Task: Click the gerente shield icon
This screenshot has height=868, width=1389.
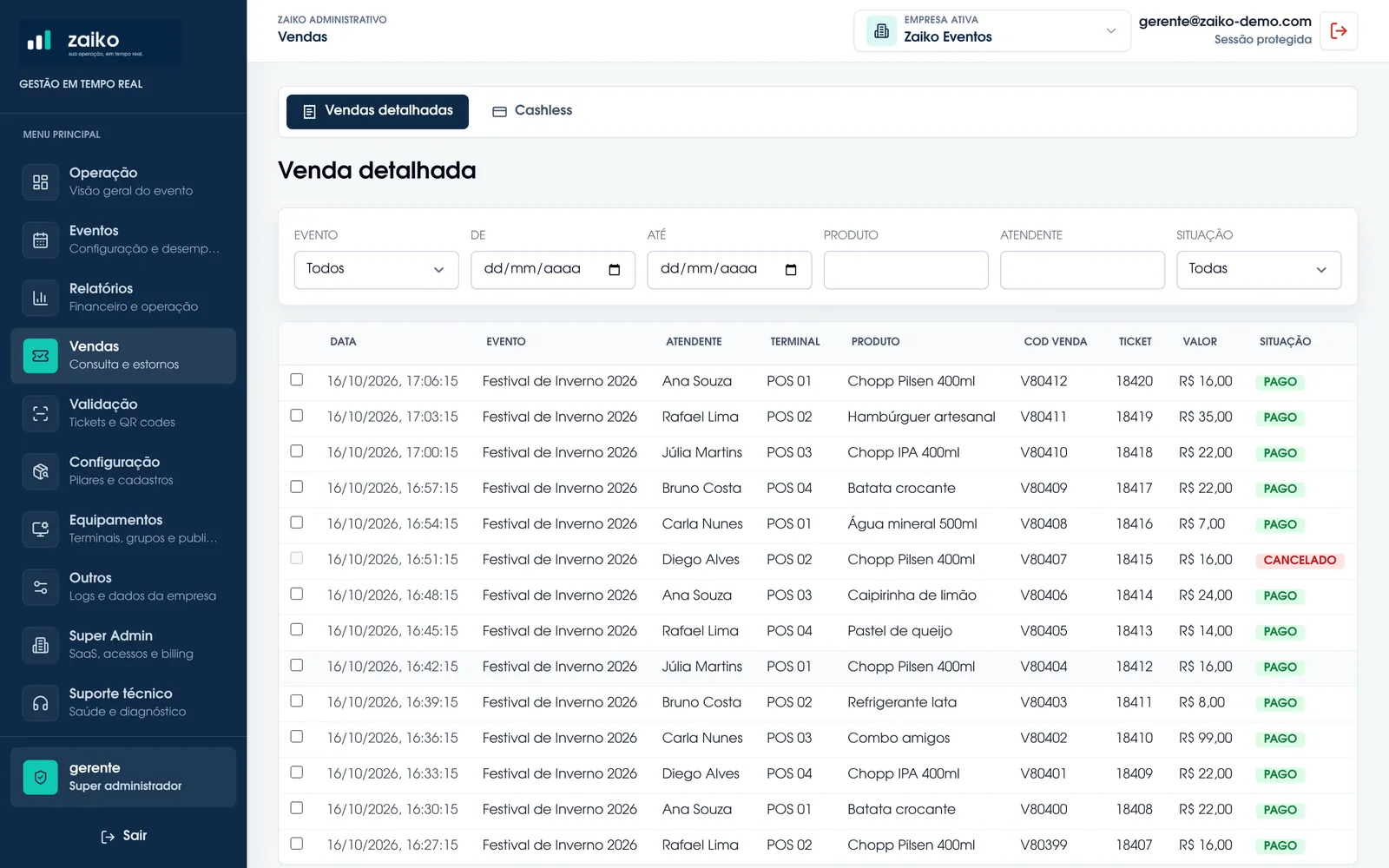Action: click(x=40, y=778)
